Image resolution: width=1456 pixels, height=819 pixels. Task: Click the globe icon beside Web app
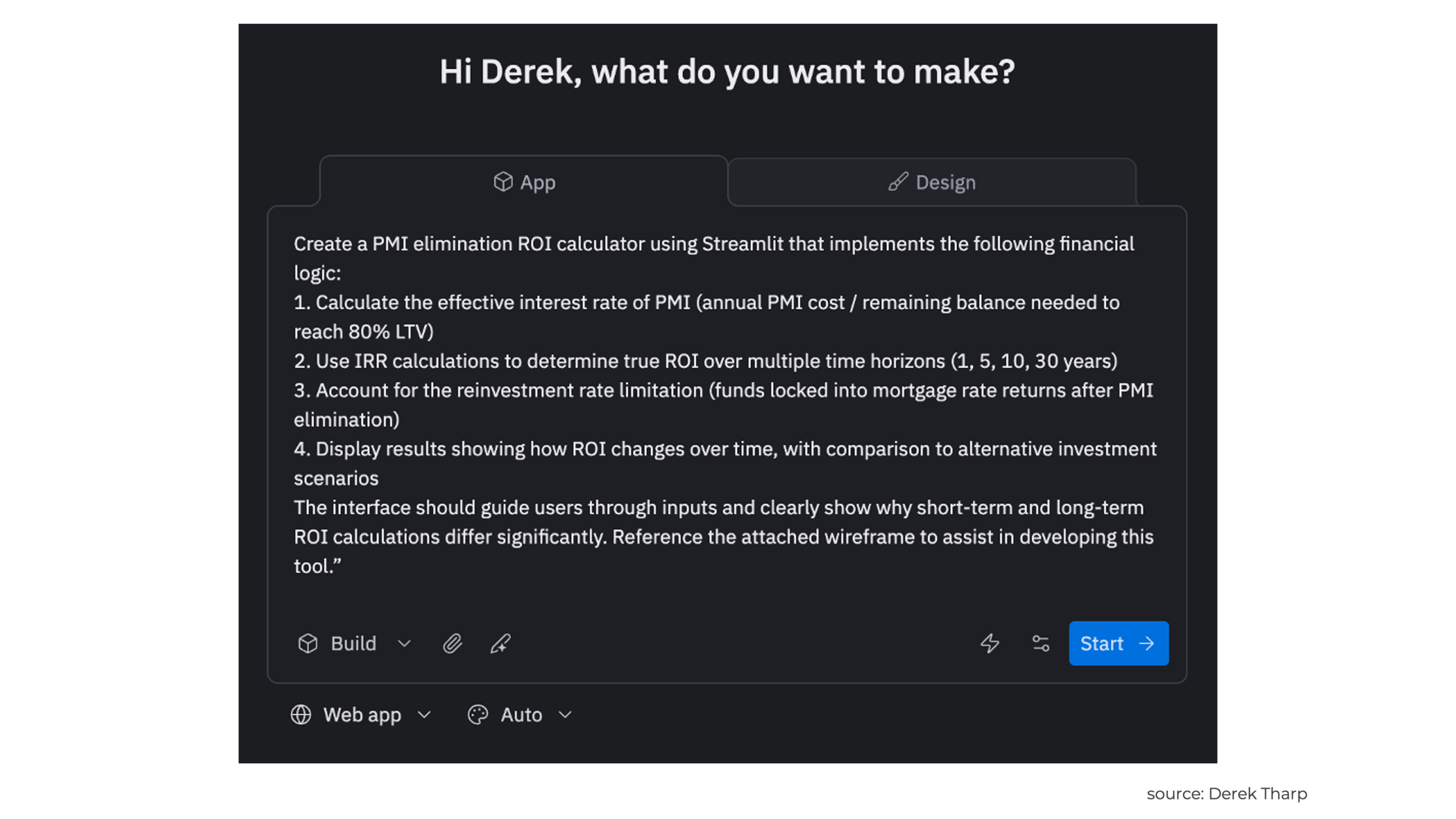301,714
